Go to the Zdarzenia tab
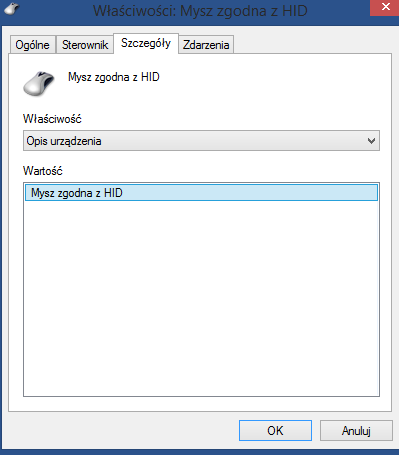 [x=206, y=45]
